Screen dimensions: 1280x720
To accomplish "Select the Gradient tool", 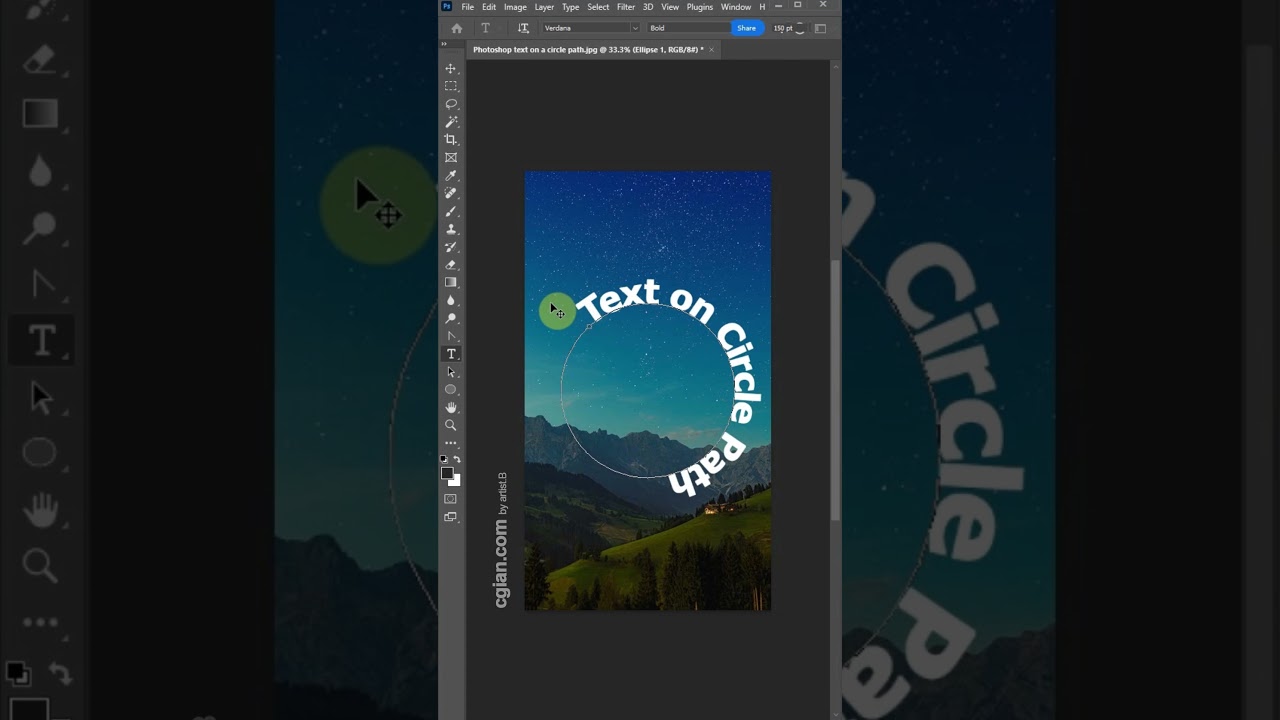I will pos(451,282).
